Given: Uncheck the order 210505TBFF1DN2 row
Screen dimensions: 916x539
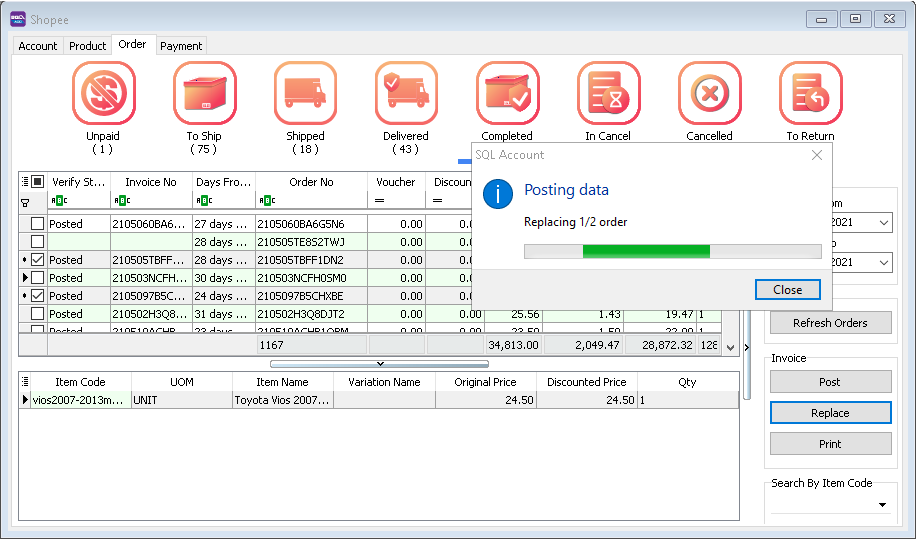Looking at the screenshot, I should pyautogui.click(x=37, y=260).
